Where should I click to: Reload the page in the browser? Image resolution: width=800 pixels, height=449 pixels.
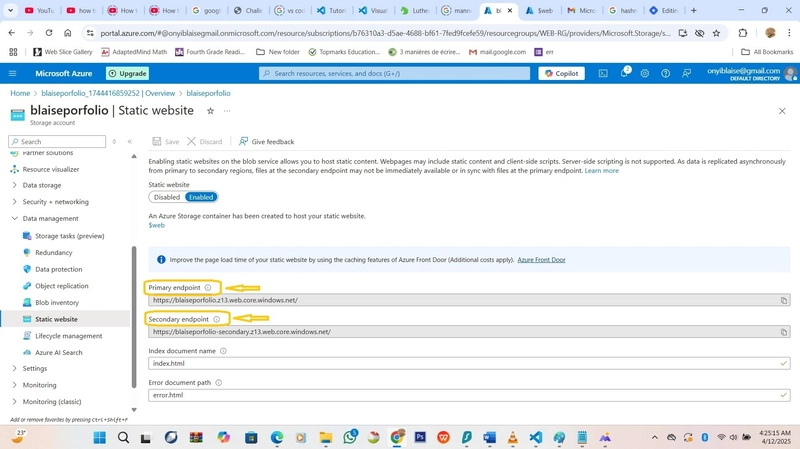(x=48, y=33)
